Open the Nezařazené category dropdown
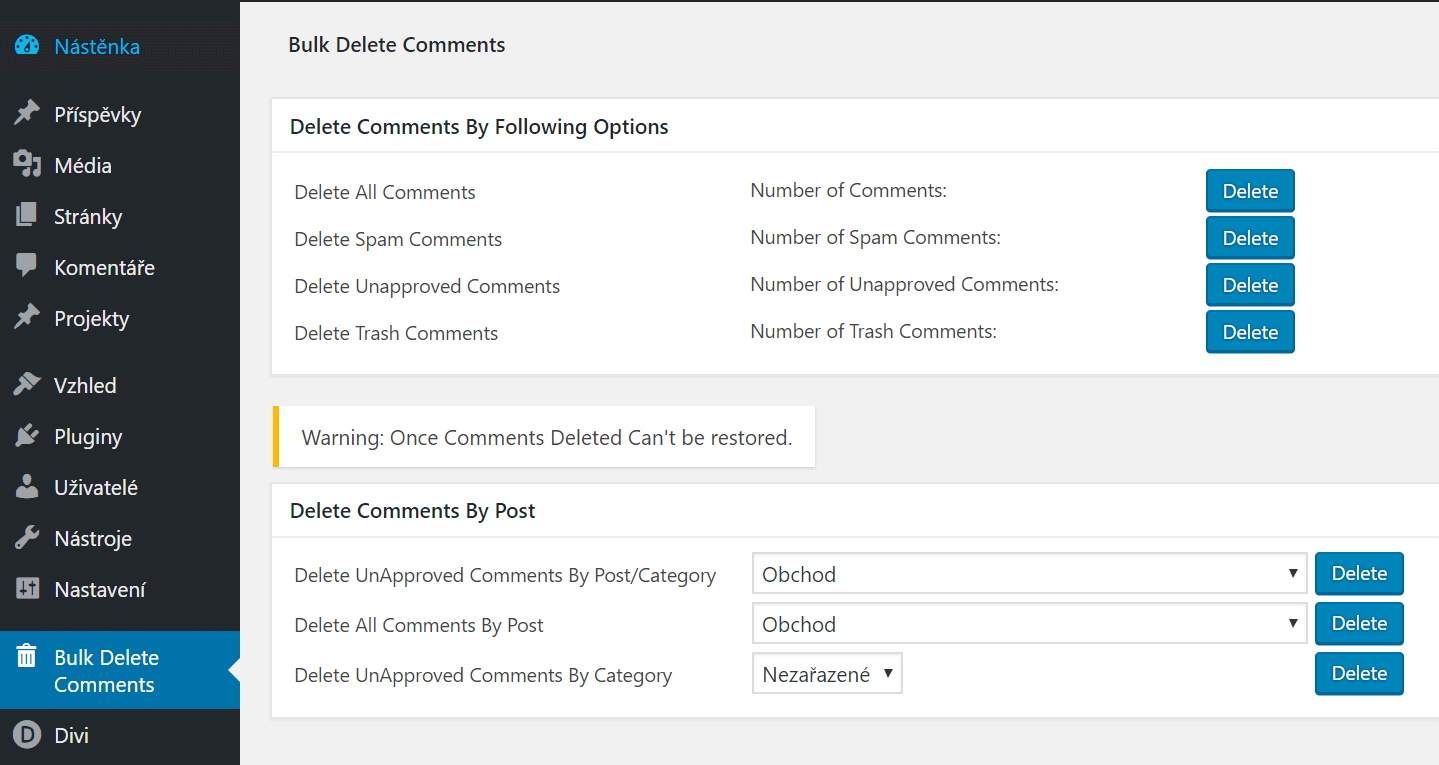This screenshot has height=765, width=1439. (x=827, y=674)
